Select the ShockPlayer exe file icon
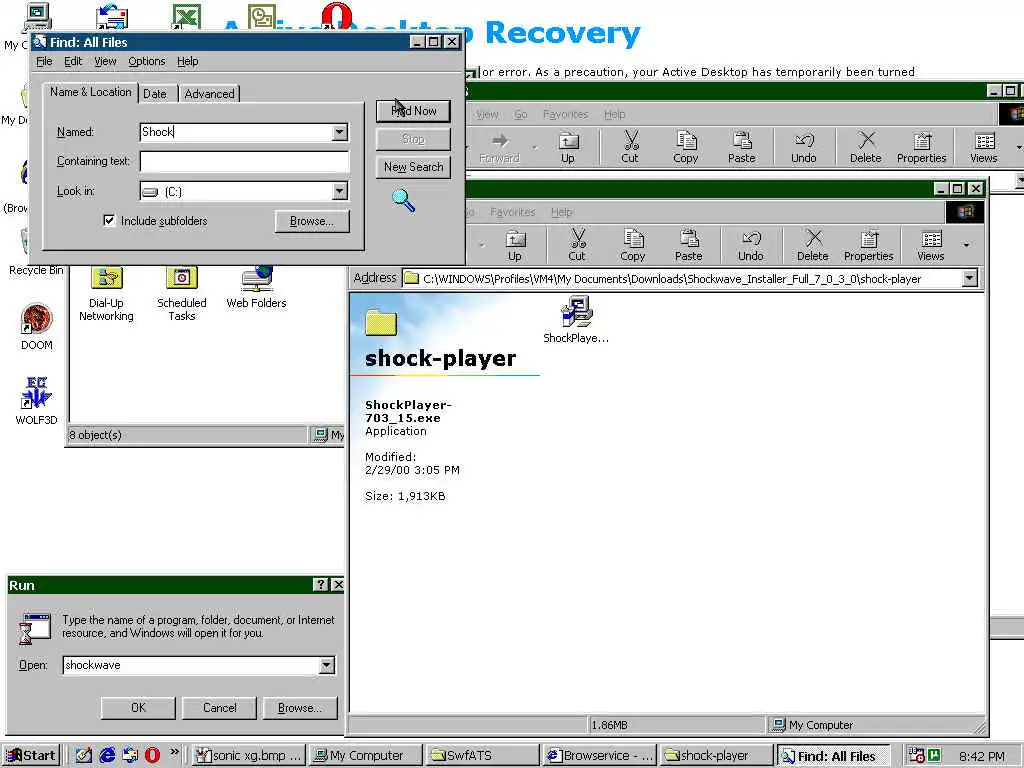Viewport: 1024px width, 768px height. [x=576, y=319]
